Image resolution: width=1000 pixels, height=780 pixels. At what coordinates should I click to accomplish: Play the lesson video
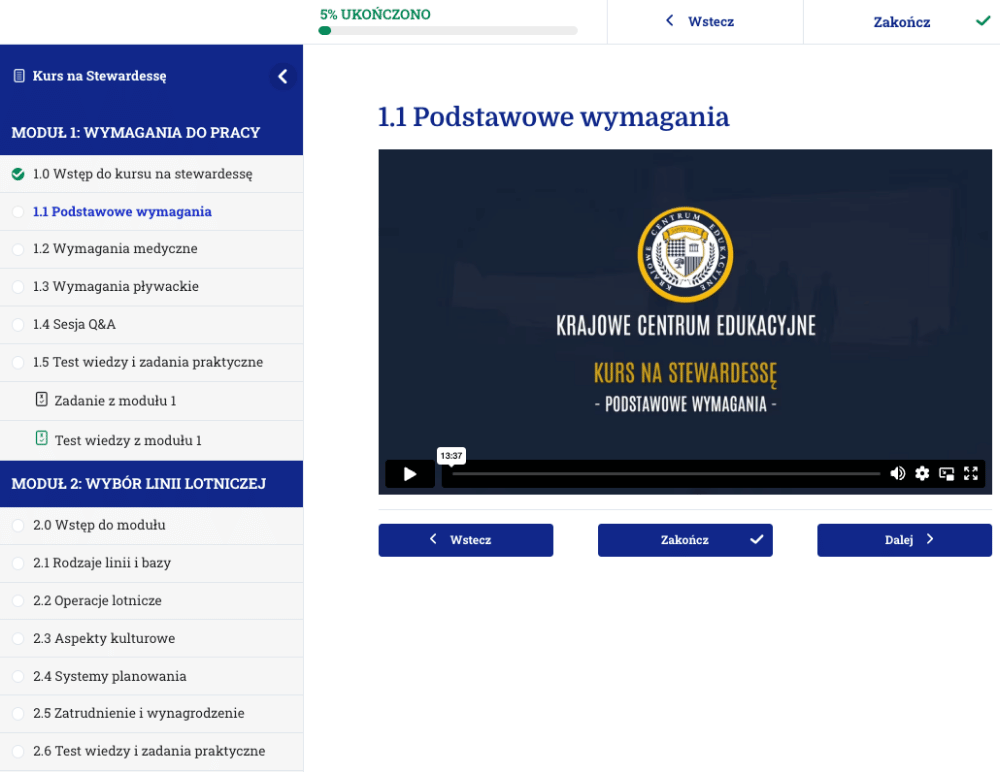(x=410, y=474)
